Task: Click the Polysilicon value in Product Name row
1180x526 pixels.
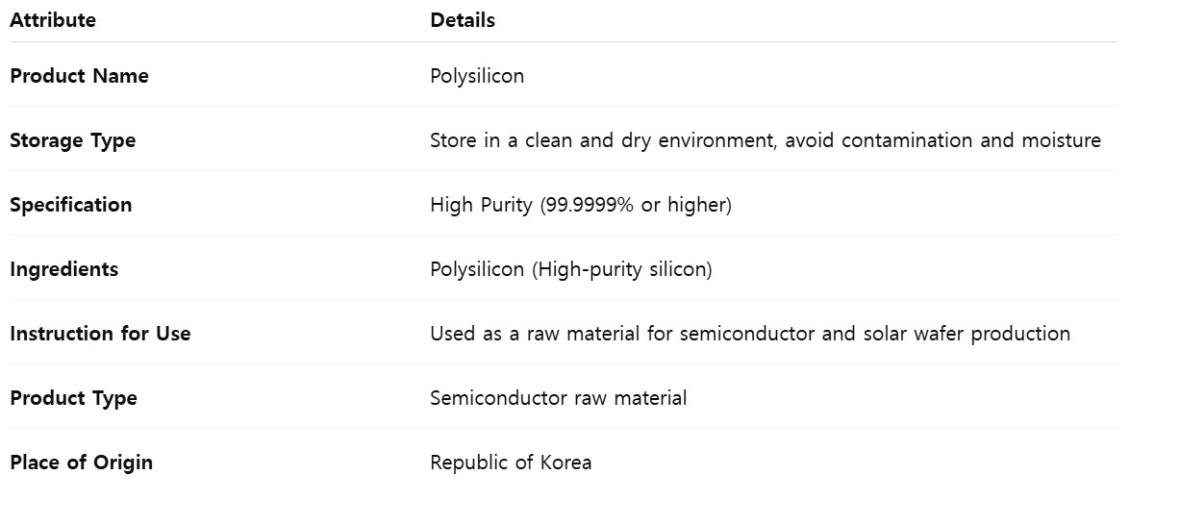Action: coord(477,76)
